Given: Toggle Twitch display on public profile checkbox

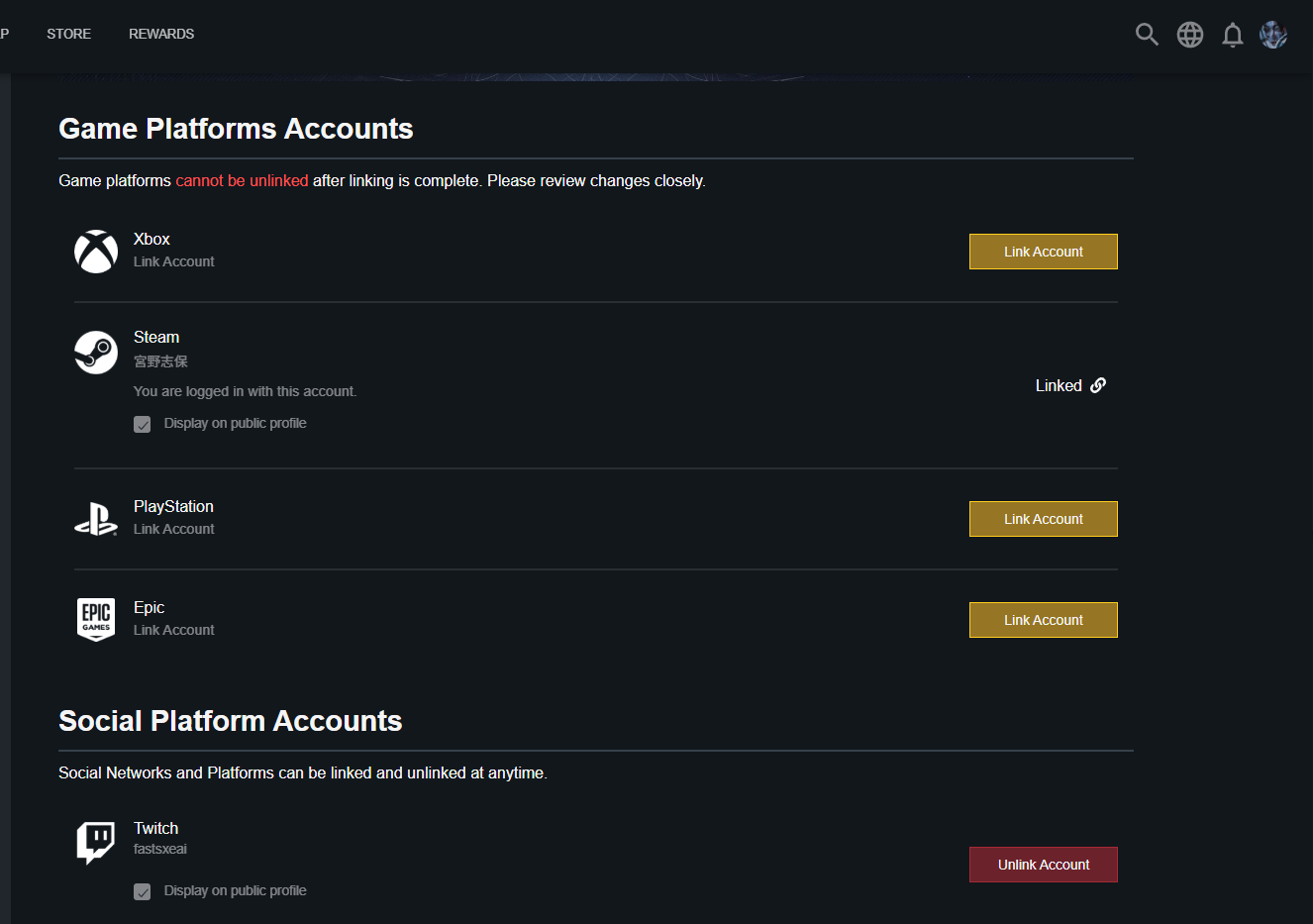Looking at the screenshot, I should (143, 891).
